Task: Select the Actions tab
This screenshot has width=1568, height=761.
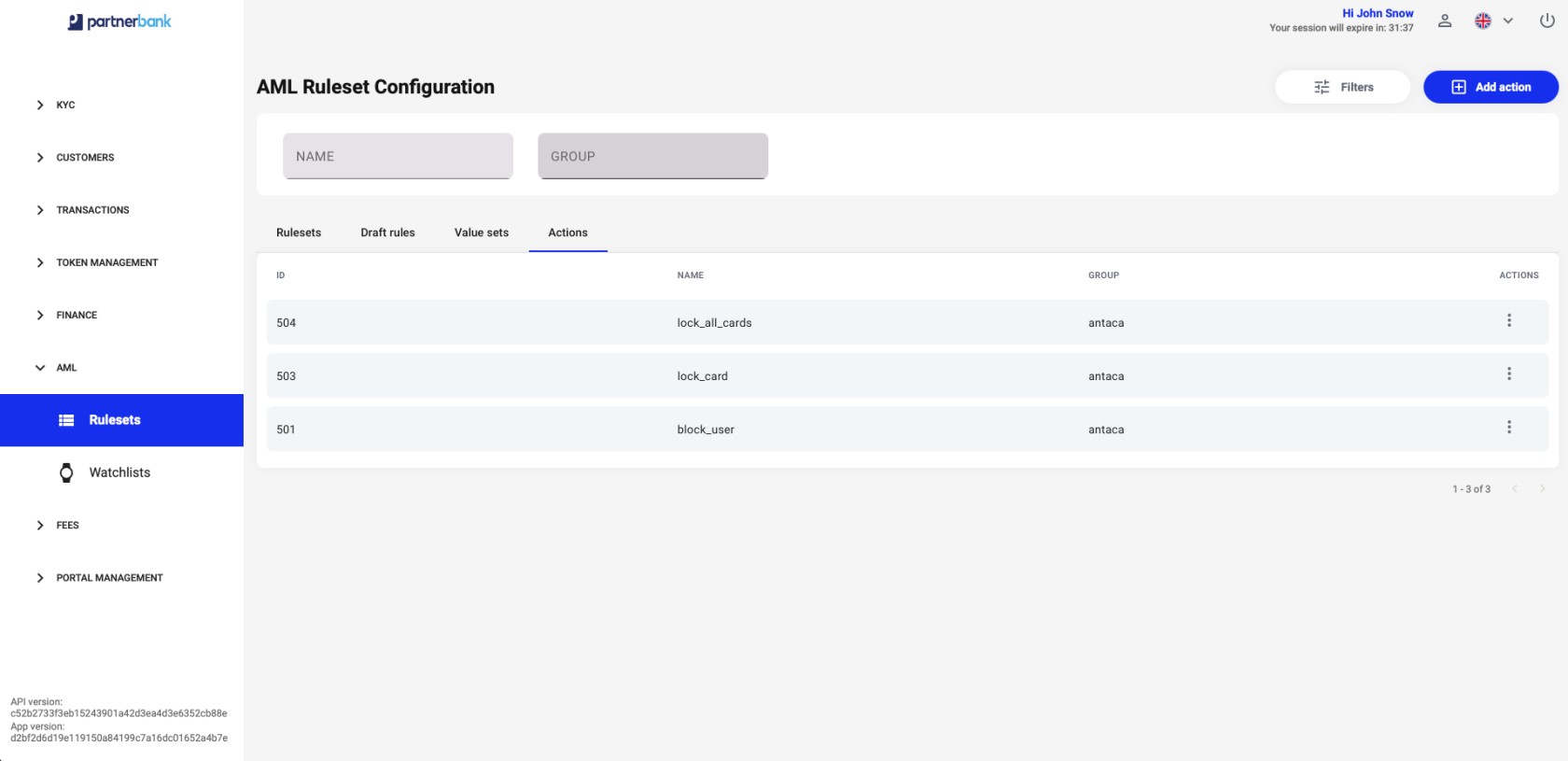Action: 568,233
